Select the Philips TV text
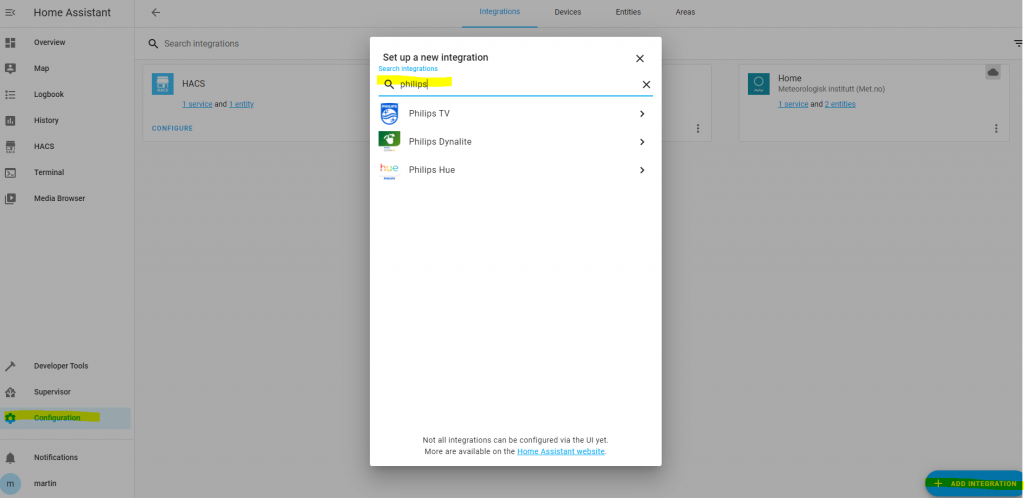1024x498 pixels. pos(429,114)
